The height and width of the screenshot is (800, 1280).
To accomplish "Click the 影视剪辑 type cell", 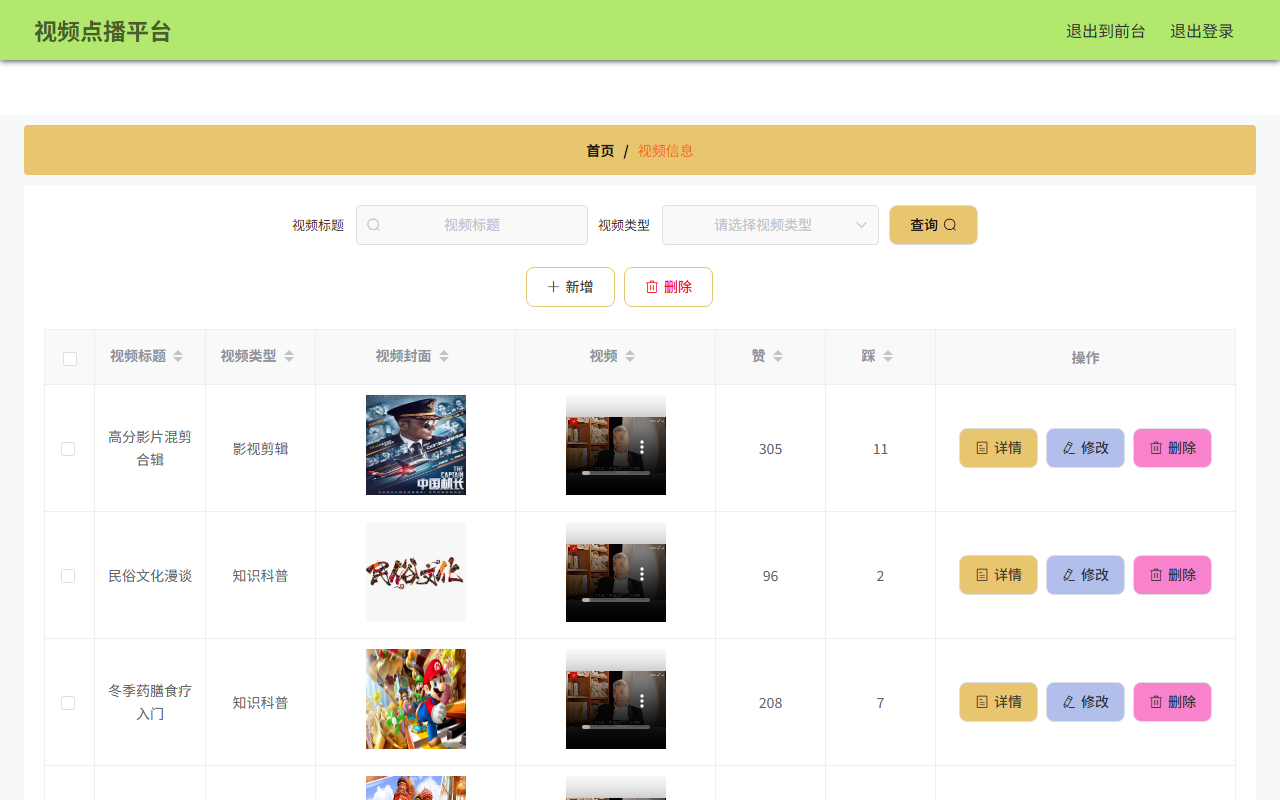I will click(x=260, y=449).
